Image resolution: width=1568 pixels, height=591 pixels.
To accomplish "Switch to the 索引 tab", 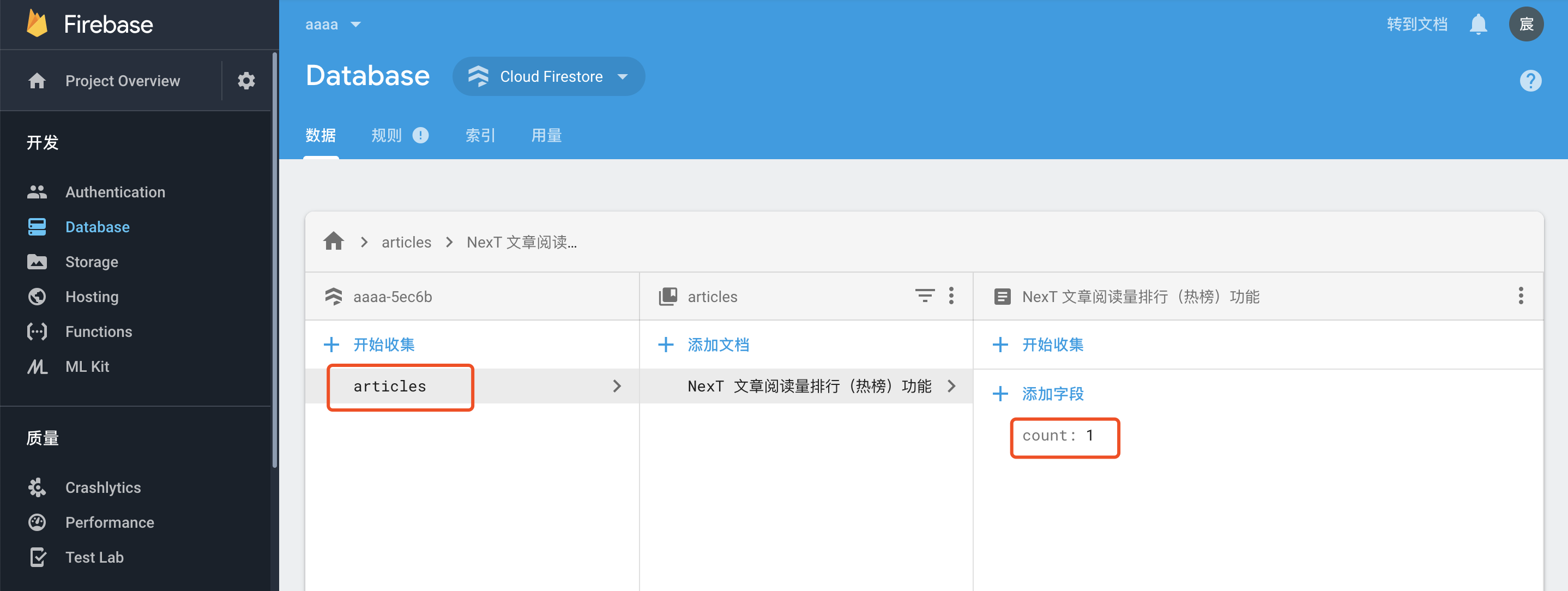I will pyautogui.click(x=480, y=135).
